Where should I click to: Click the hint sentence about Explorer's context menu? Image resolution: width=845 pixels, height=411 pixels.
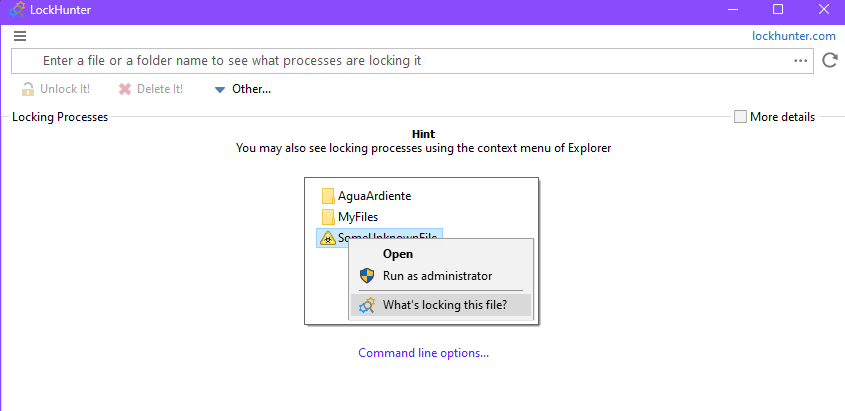[424, 148]
